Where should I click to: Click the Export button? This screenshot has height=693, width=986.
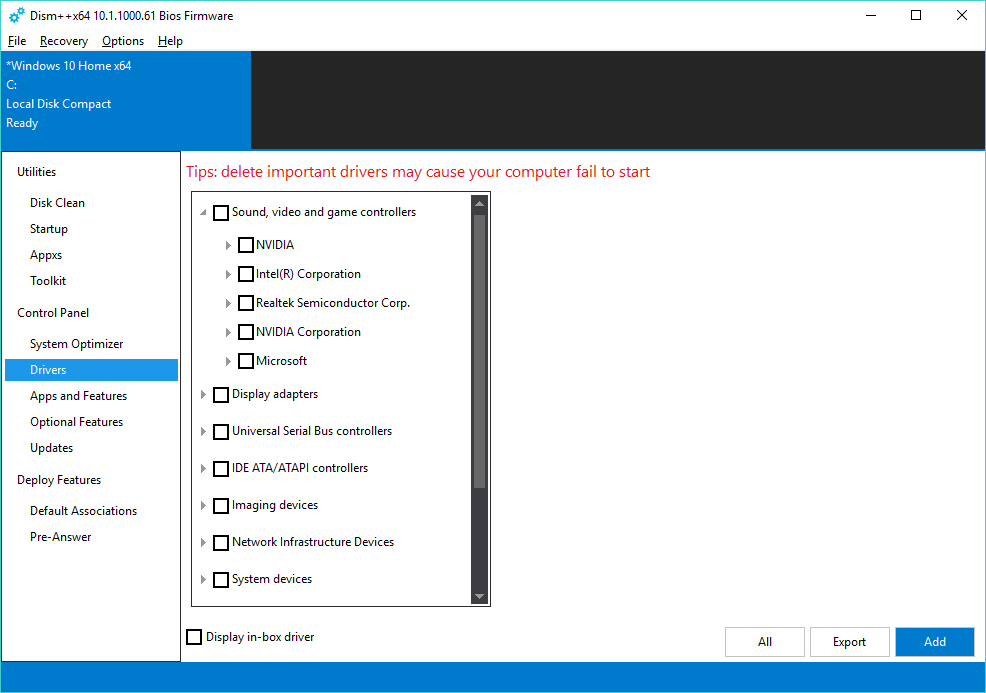(x=850, y=641)
